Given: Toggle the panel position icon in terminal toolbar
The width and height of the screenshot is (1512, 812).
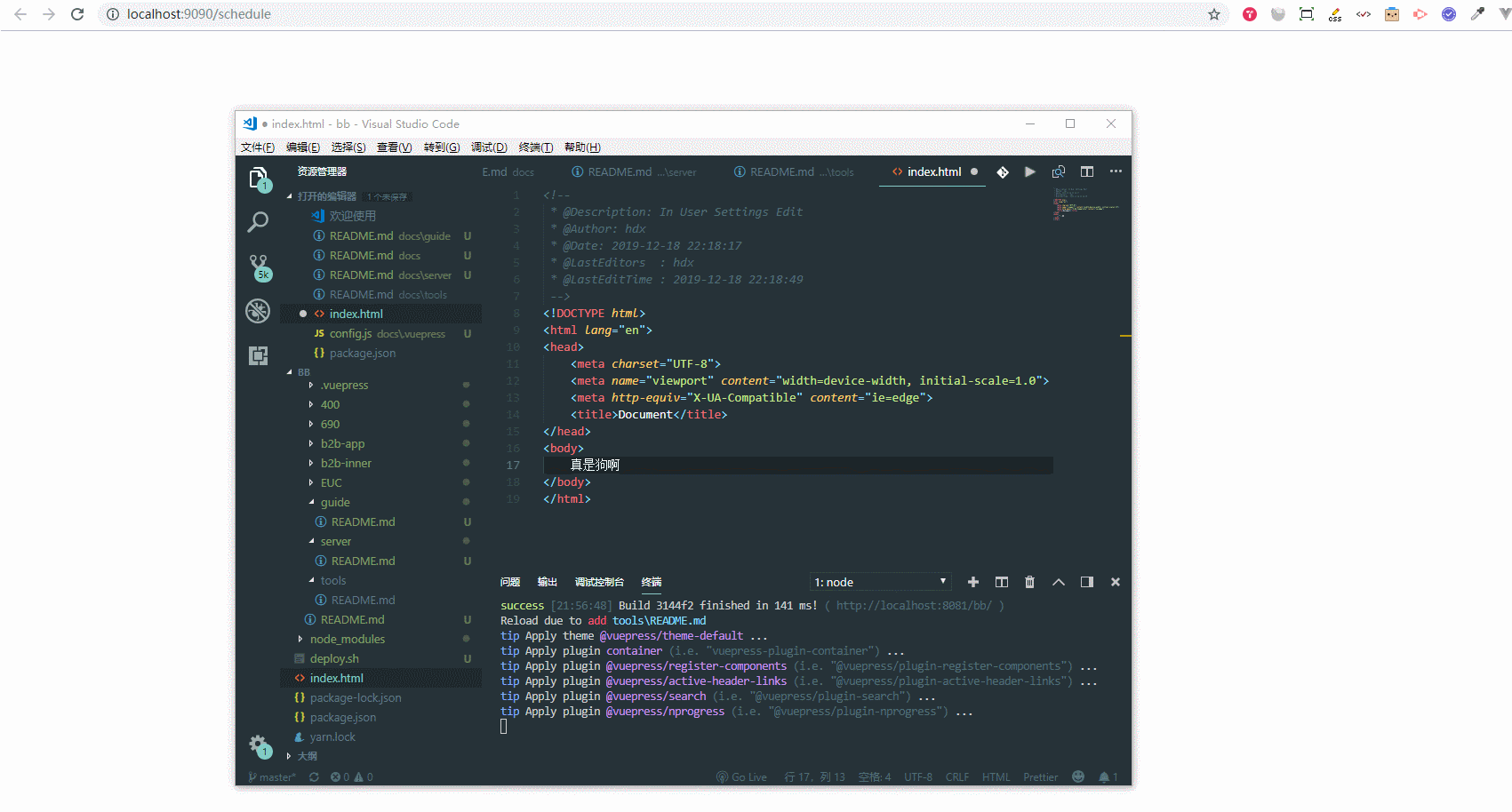Looking at the screenshot, I should tap(1087, 582).
